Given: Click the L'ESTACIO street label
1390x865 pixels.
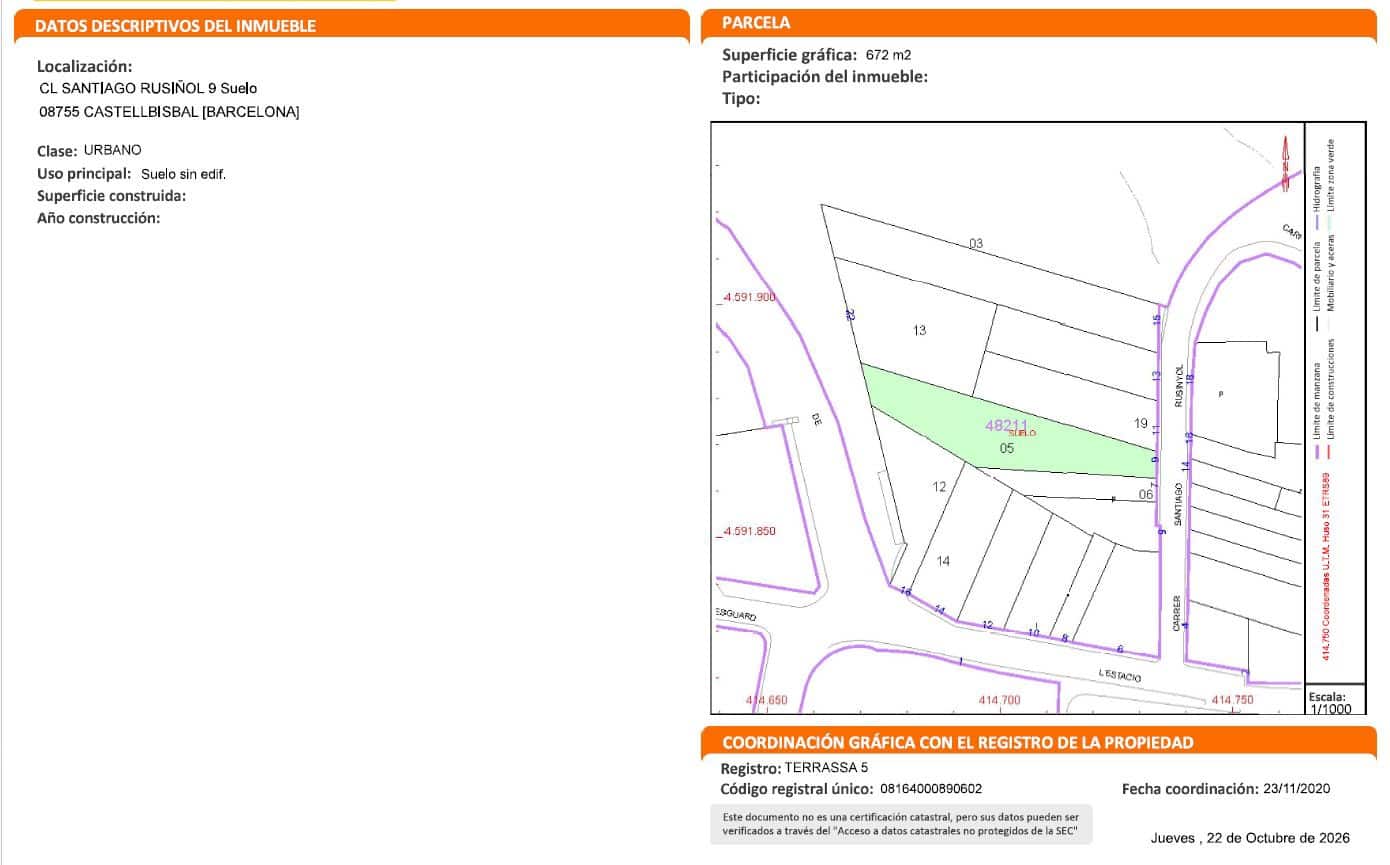Looking at the screenshot, I should (1120, 676).
